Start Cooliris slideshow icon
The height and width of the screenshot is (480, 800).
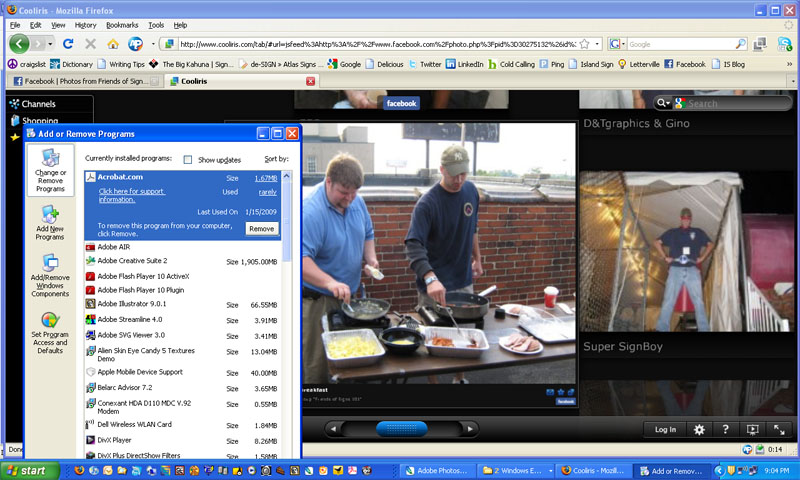point(753,430)
